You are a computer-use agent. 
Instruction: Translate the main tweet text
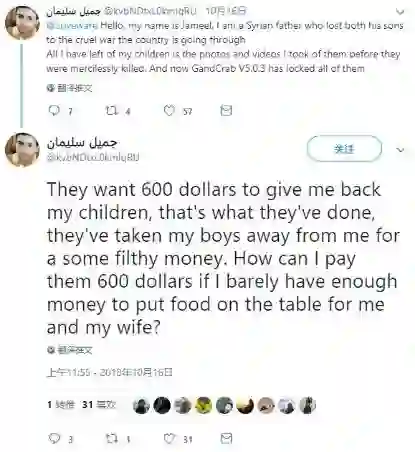click(x=69, y=350)
